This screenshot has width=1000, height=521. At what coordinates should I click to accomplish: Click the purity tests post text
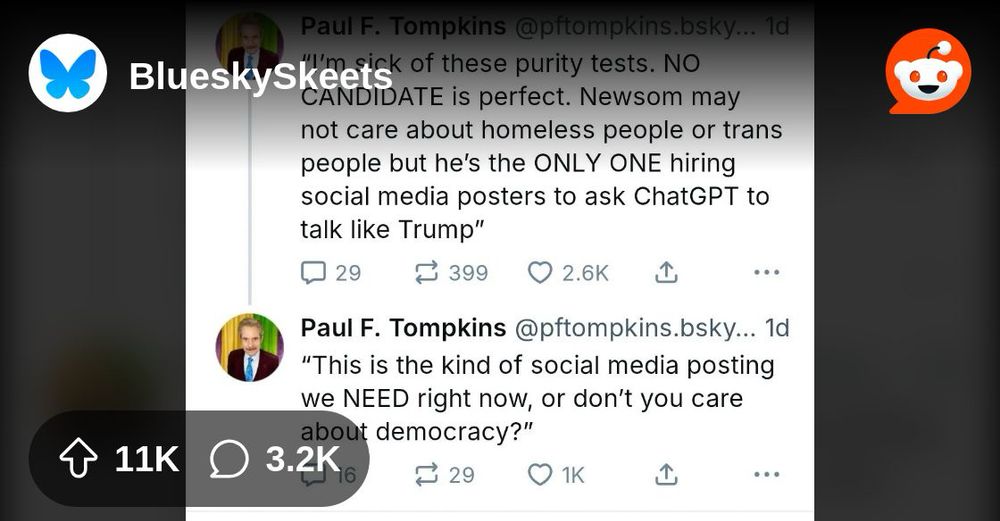540,145
